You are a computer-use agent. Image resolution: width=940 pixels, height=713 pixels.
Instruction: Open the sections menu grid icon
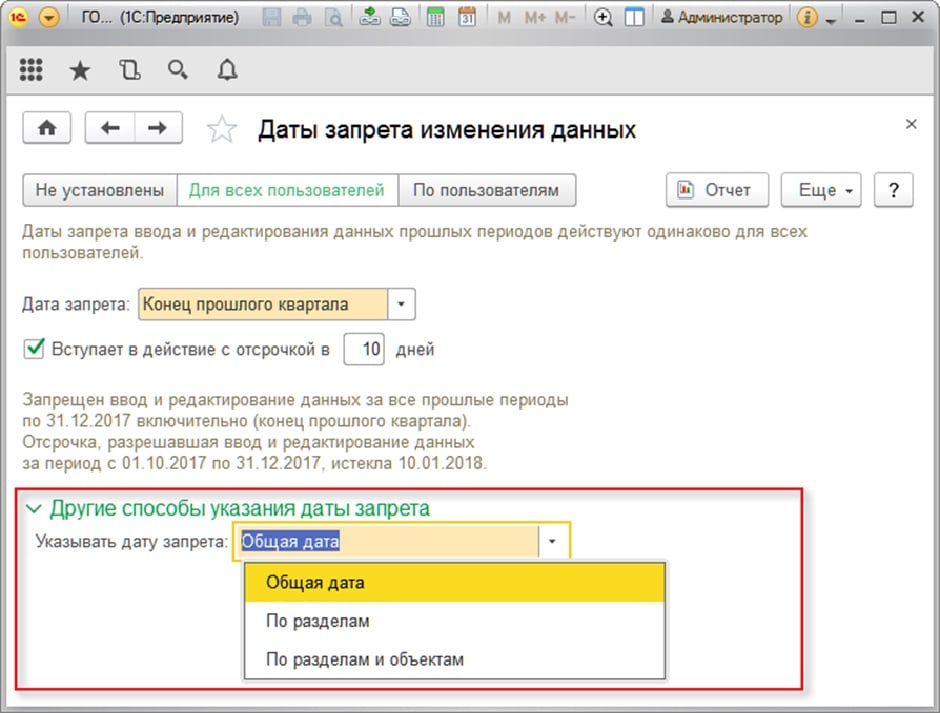[x=31, y=70]
